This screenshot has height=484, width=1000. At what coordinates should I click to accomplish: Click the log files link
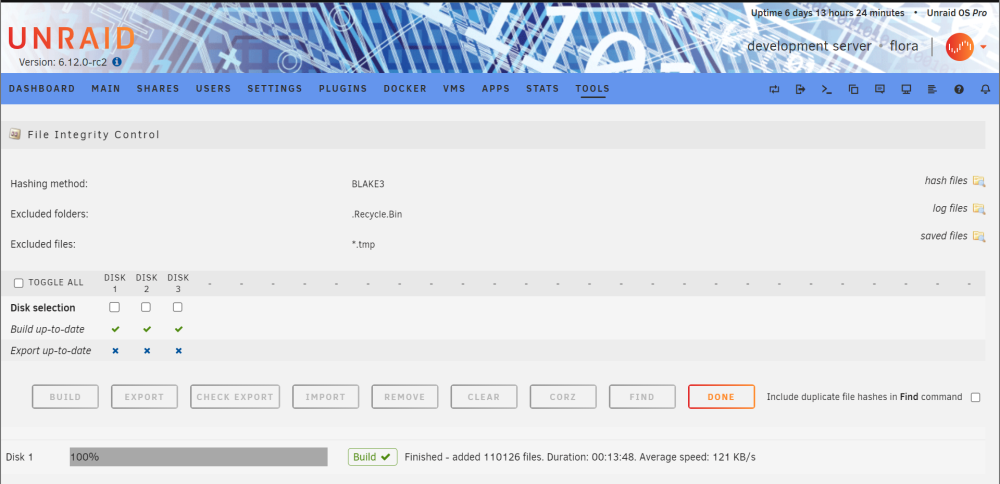(950, 209)
